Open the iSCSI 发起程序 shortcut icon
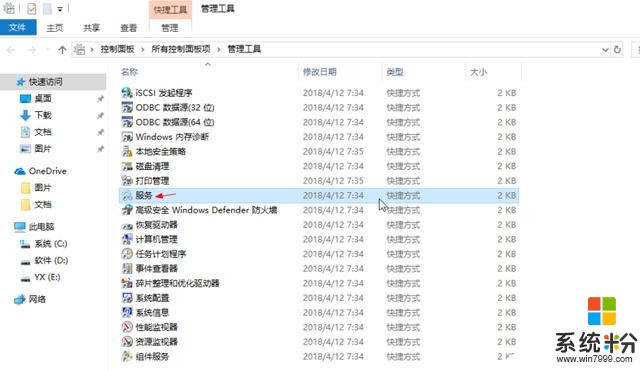 [x=127, y=93]
